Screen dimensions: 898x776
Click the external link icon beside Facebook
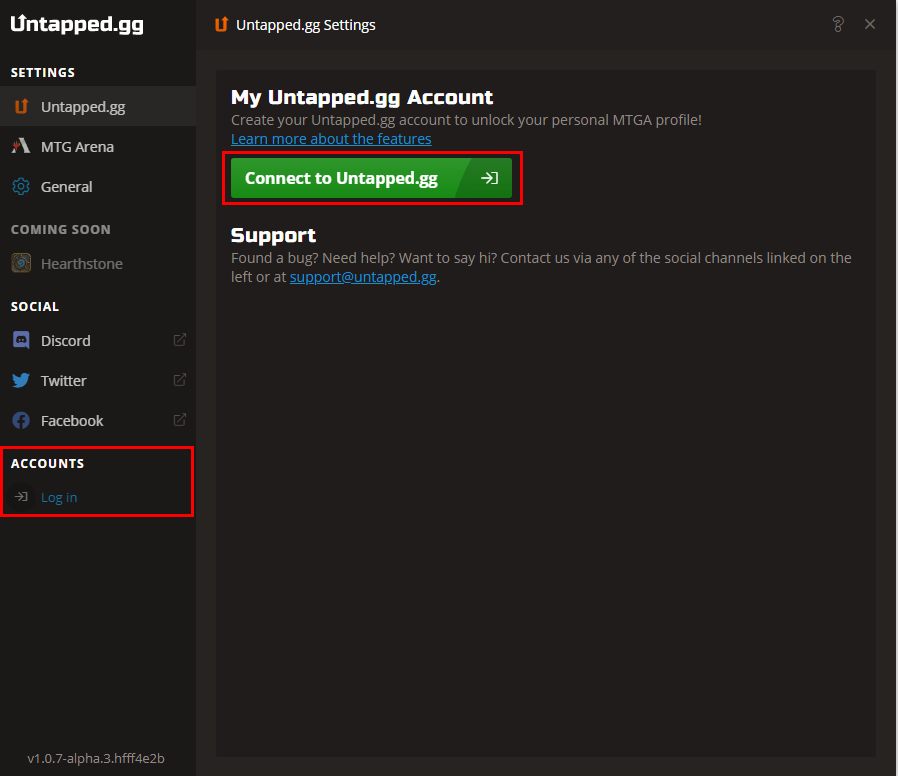[179, 420]
